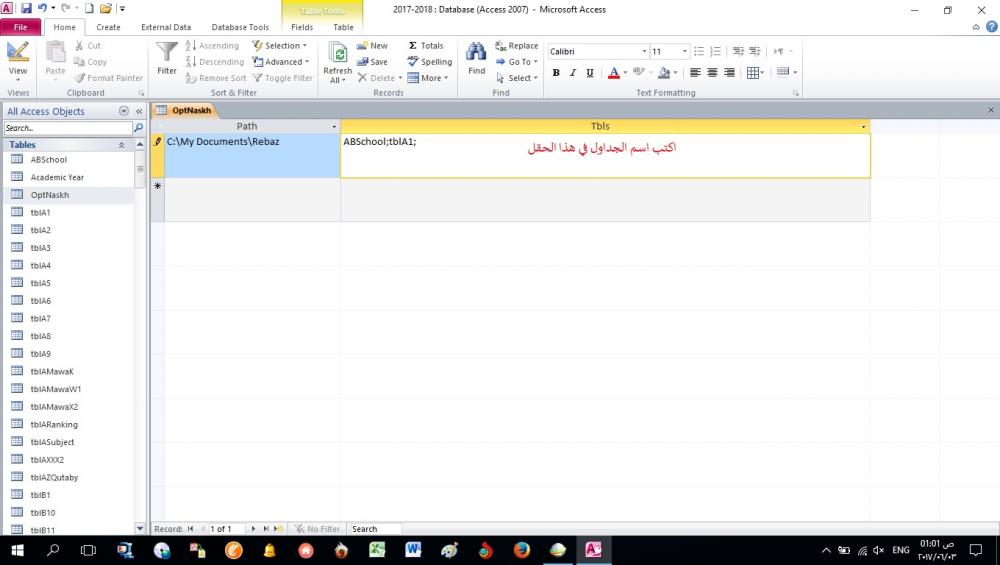
Task: Click bullets list icon
Action: pos(699,51)
